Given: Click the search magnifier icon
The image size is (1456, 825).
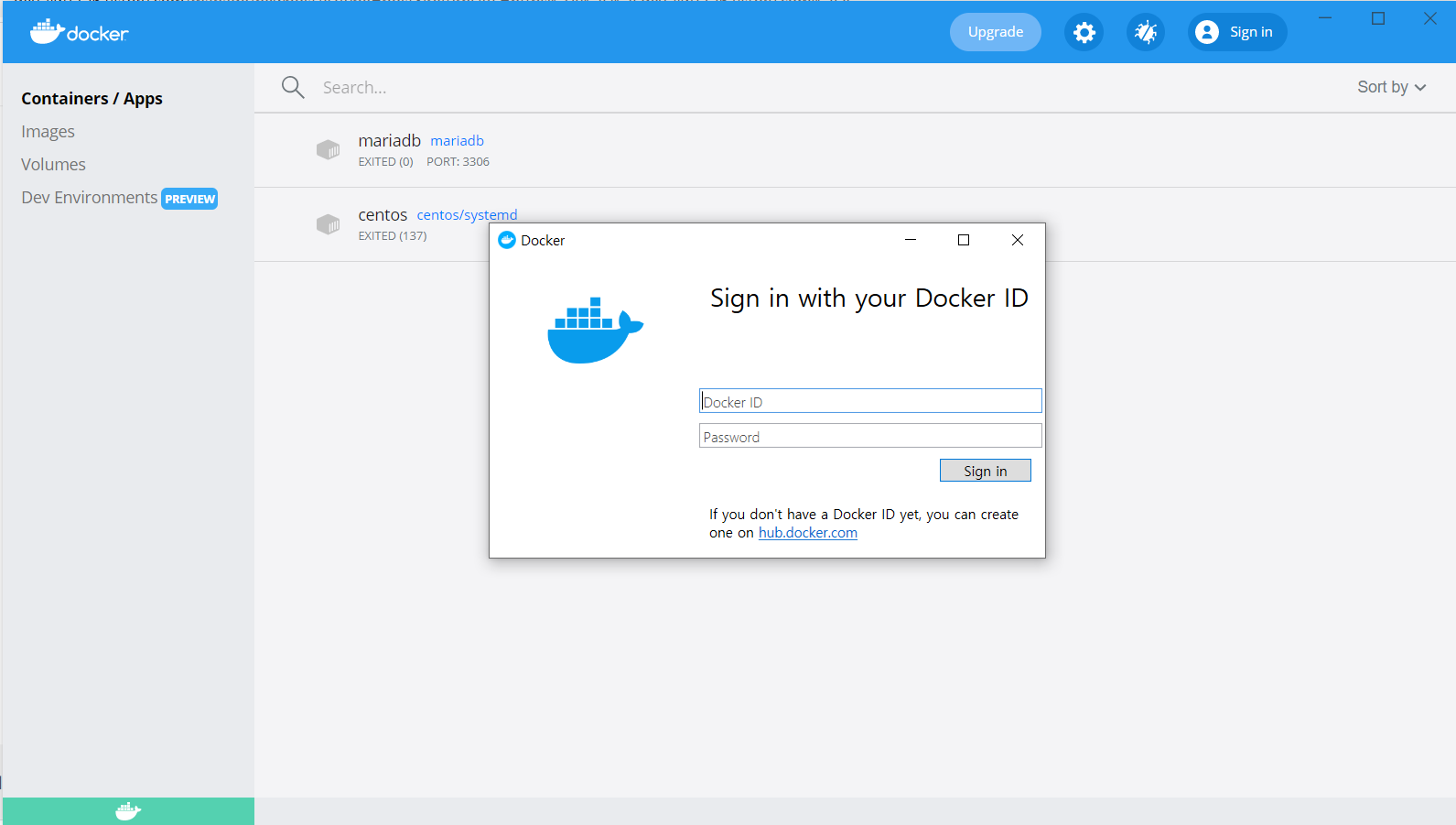Looking at the screenshot, I should point(293,87).
